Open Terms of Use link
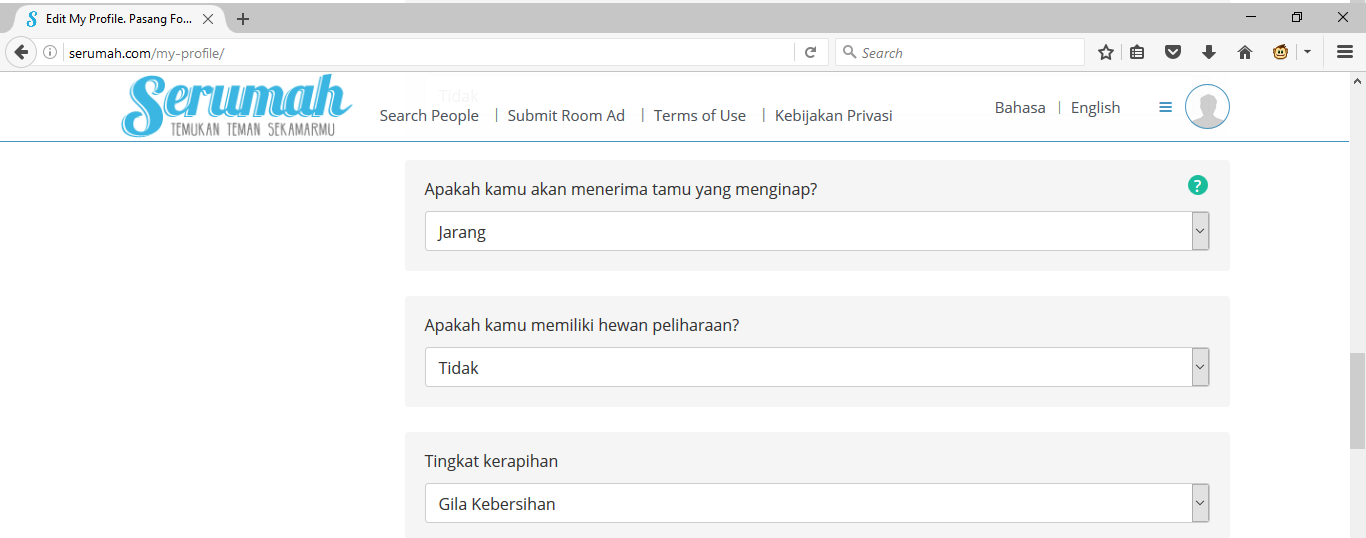The image size is (1366, 538). 700,116
